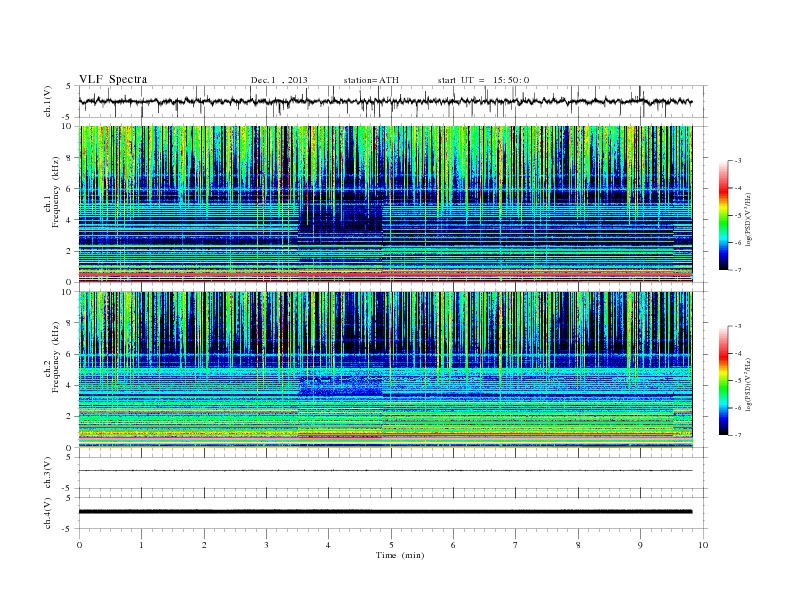Click the 'VLF Spectra' plot title
This screenshot has width=792, height=612.
pos(113,79)
